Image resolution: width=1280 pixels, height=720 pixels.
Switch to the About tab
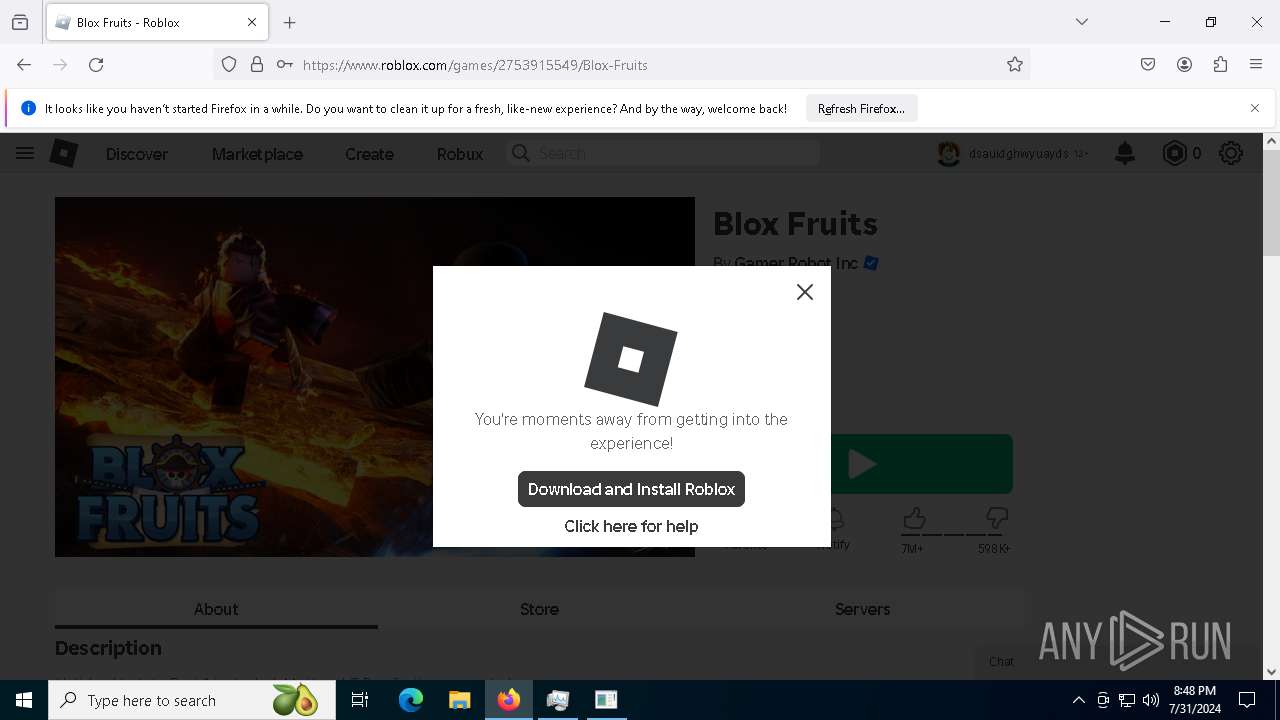point(216,609)
